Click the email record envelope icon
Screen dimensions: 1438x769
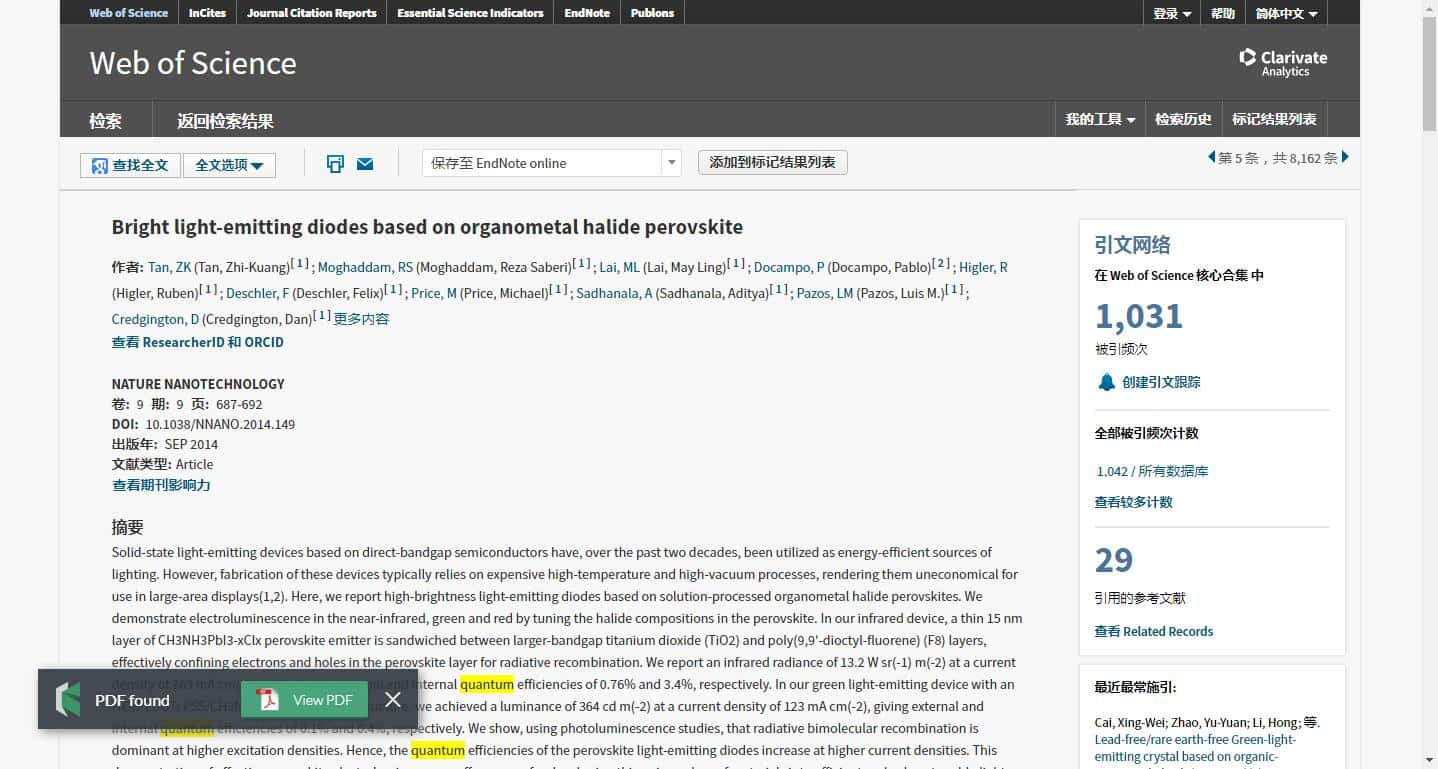(365, 164)
